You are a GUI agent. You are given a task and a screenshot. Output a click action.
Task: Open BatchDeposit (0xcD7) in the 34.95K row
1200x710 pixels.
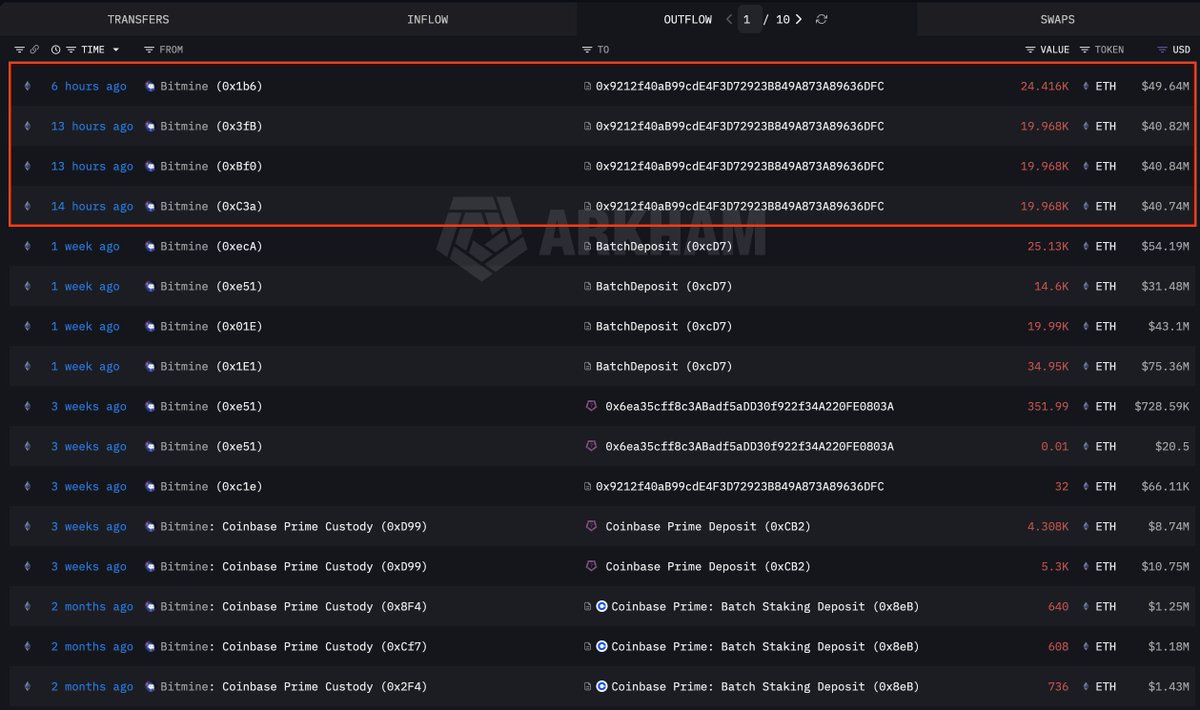click(x=664, y=366)
